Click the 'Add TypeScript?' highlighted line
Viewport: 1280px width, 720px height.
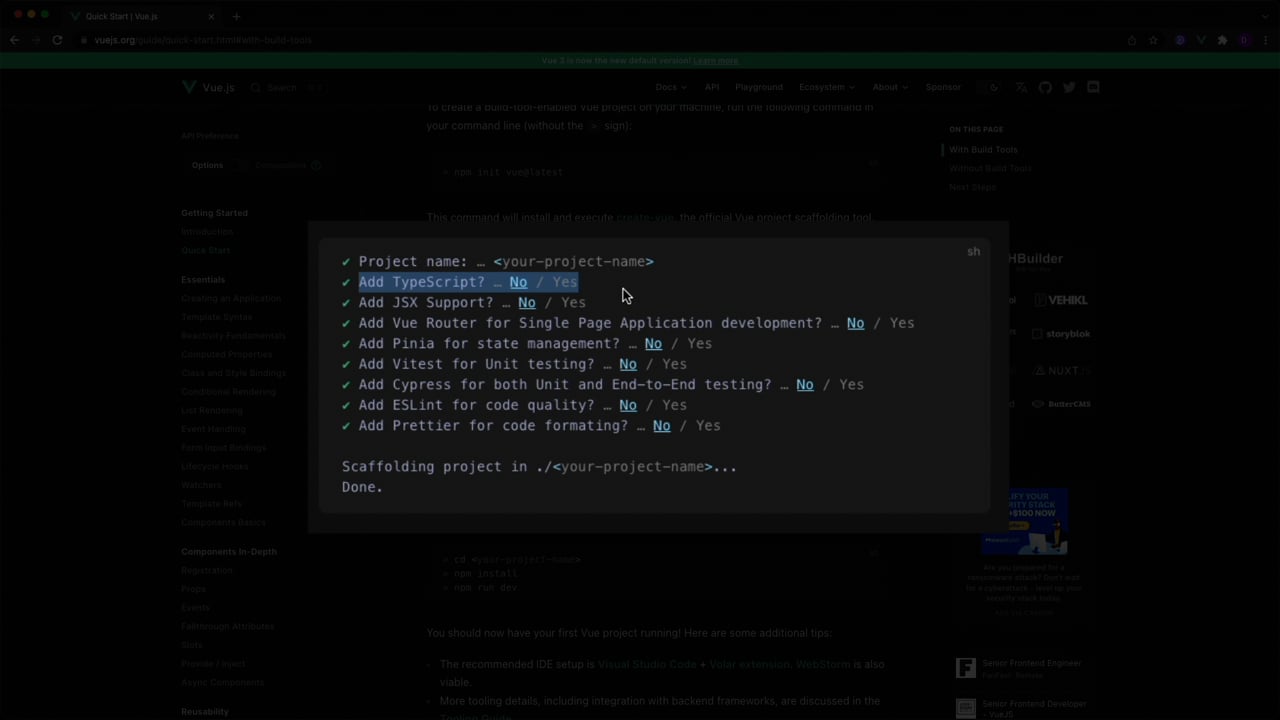point(468,282)
